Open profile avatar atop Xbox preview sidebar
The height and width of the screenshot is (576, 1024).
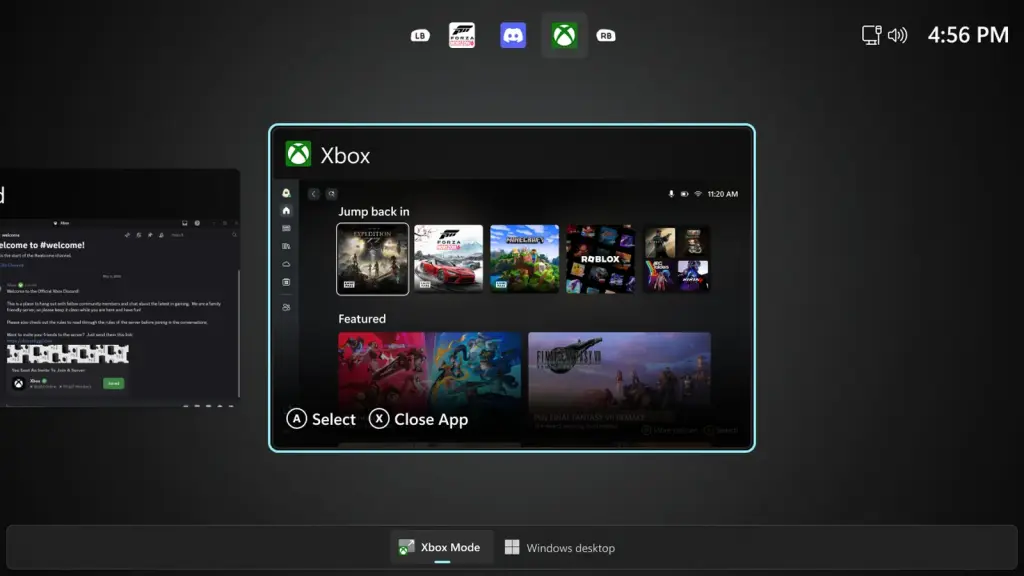tap(286, 193)
